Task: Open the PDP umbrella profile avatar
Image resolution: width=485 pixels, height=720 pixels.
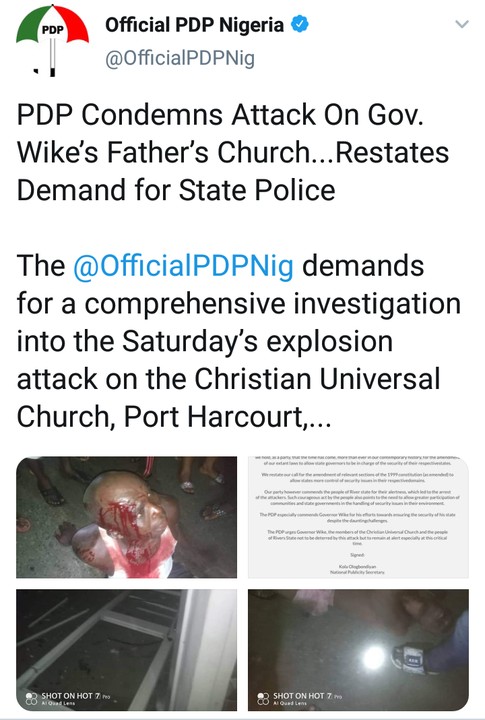Action: 52,40
